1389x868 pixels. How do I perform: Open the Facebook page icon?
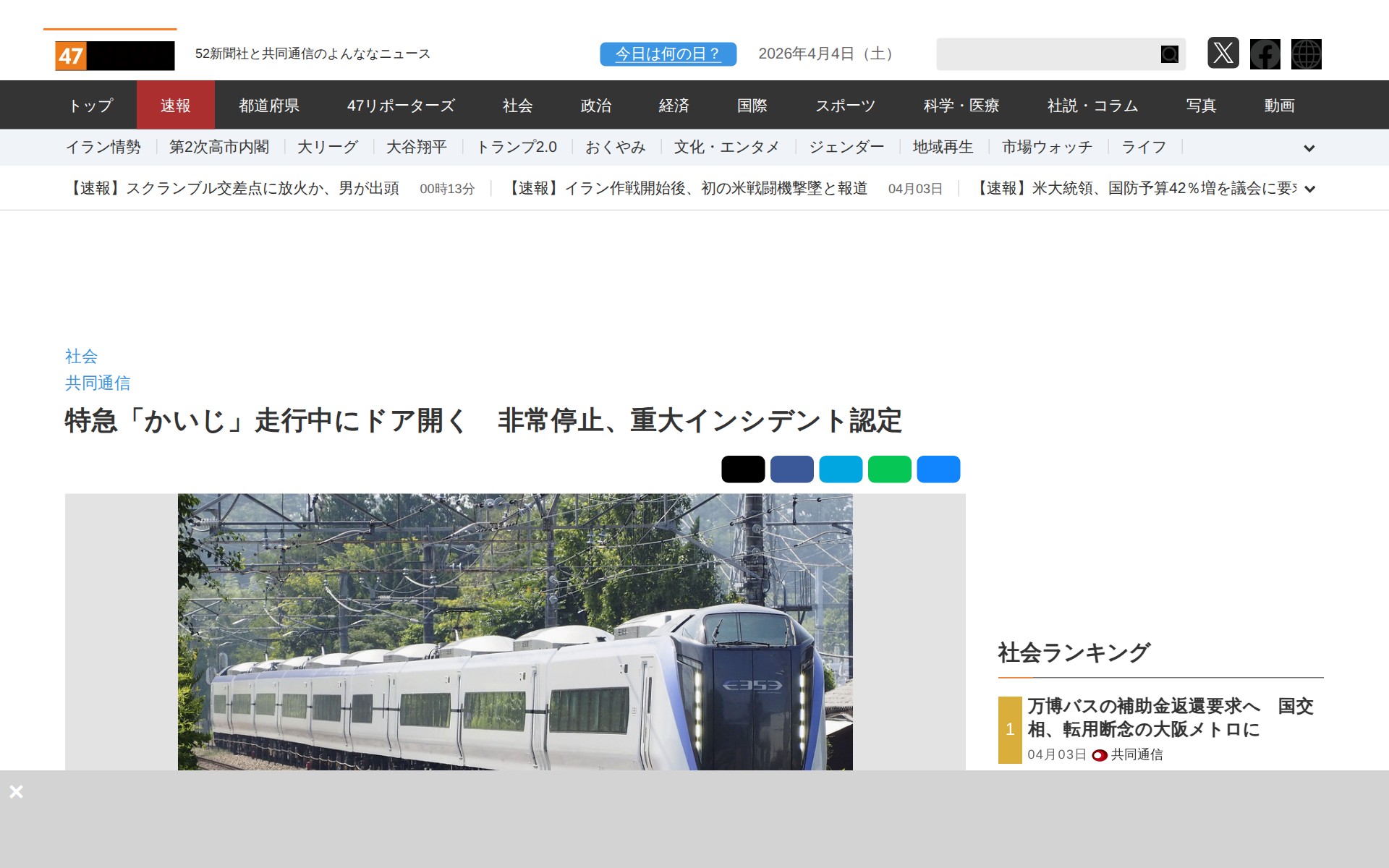point(1265,54)
